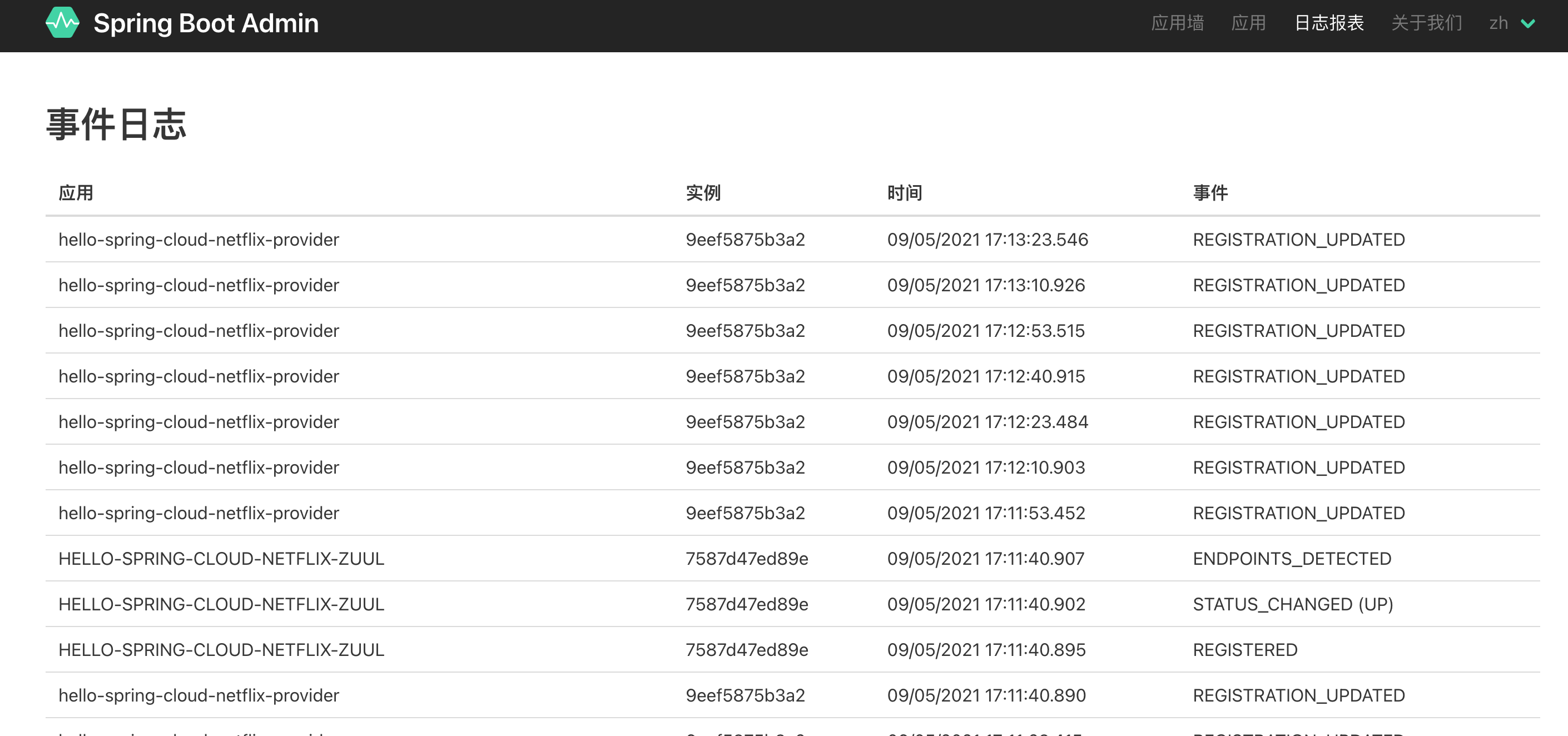Click REGISTRATION_UPDATED in the 17:12:23.484 row
1568x736 pixels.
pos(1299,422)
